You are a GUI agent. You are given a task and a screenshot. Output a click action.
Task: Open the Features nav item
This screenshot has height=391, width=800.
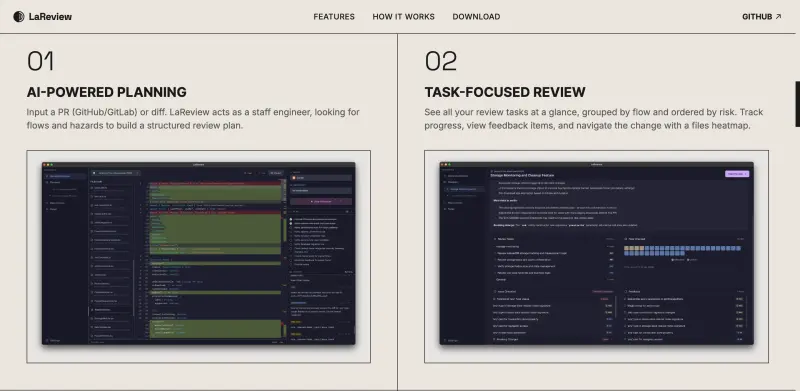(334, 17)
